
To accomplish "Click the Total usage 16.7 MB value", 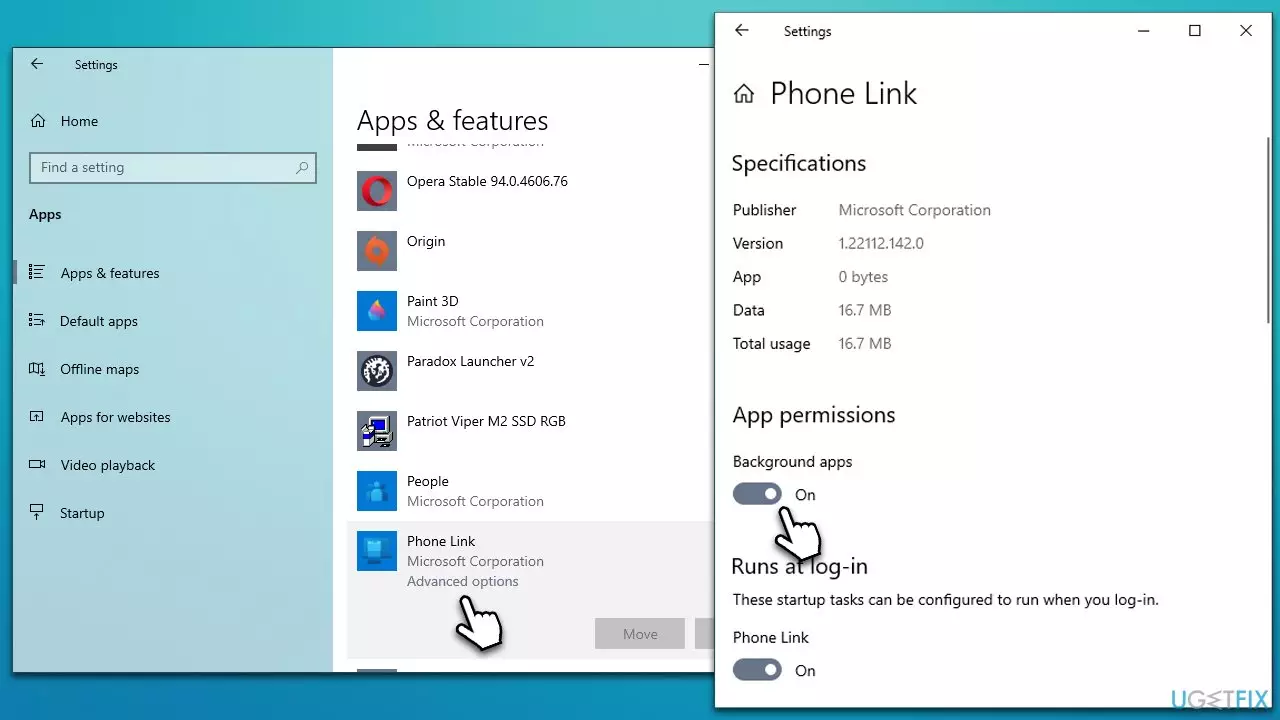I will (864, 343).
